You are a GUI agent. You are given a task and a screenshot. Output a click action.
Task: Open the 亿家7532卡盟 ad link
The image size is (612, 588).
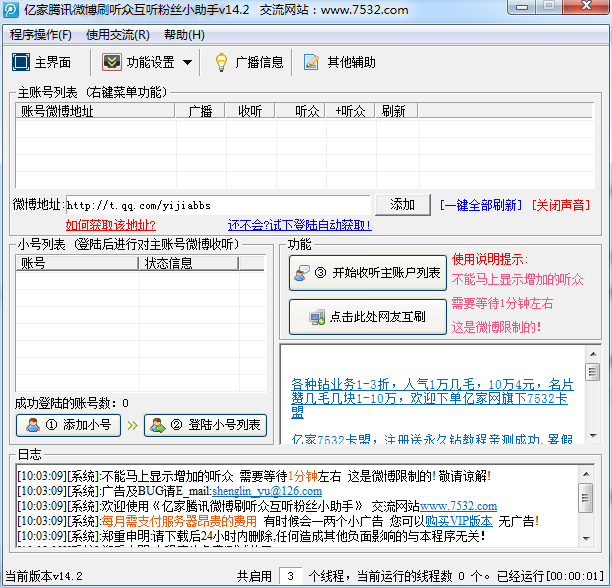click(432, 439)
